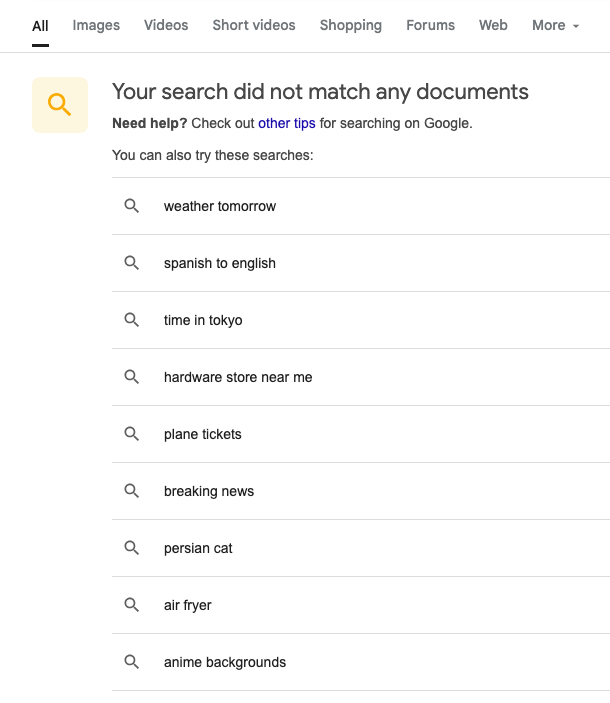The image size is (610, 703).
Task: Click the magnifier icon beside 'breaking news'
Action: click(131, 491)
